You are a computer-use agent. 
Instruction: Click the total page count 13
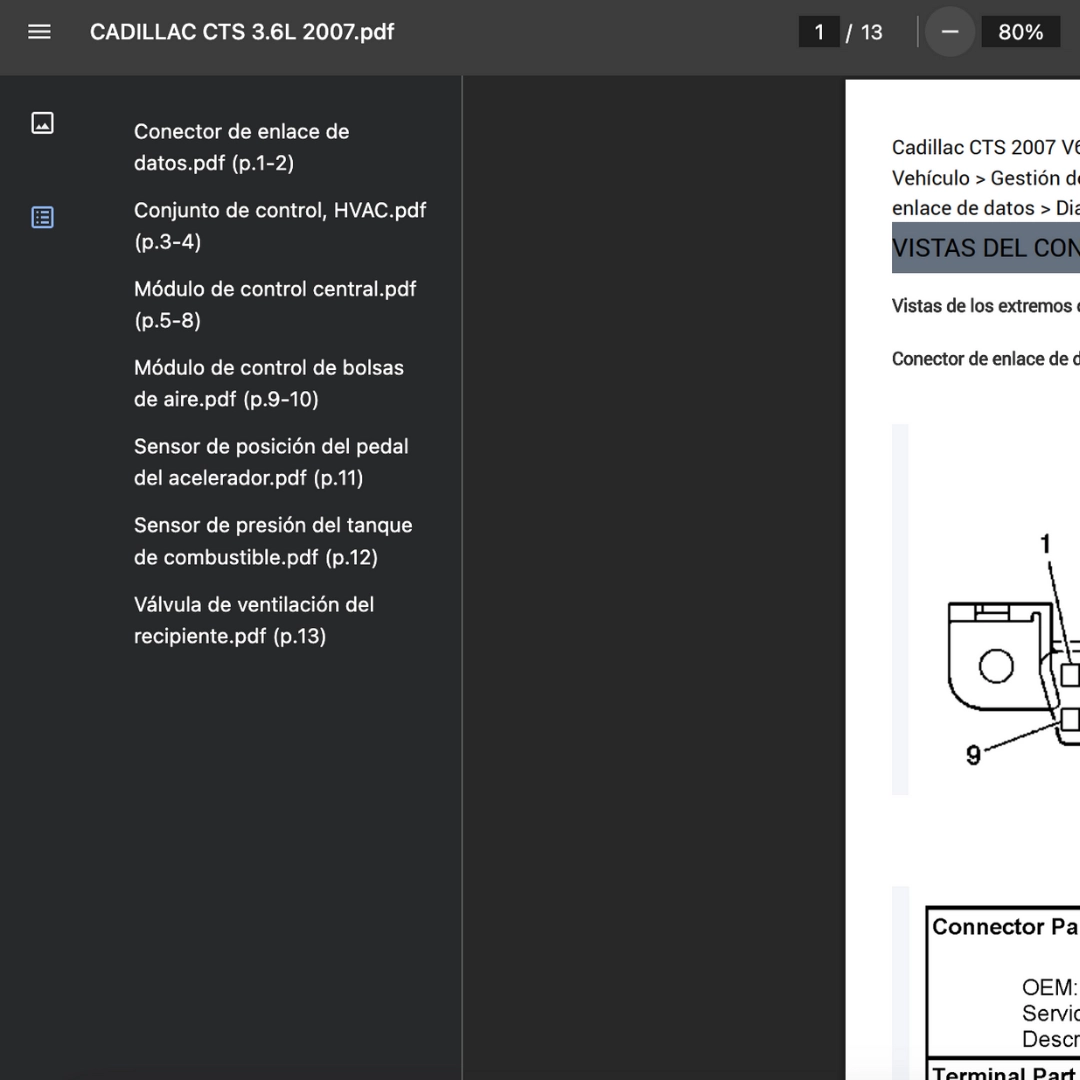click(x=871, y=32)
